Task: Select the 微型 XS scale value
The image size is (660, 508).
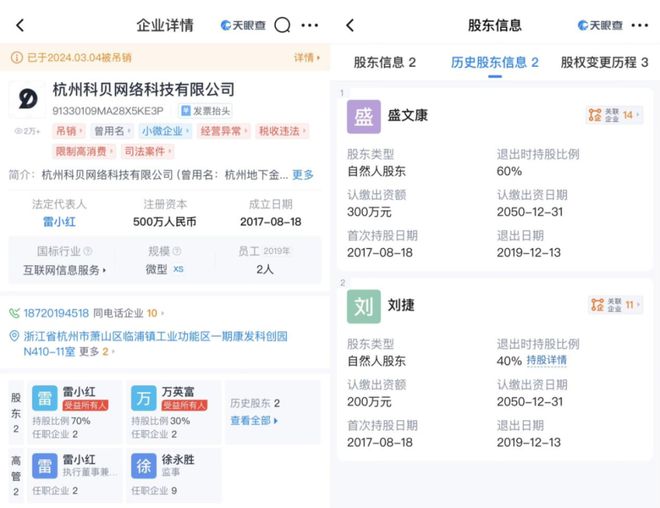Action: click(165, 269)
